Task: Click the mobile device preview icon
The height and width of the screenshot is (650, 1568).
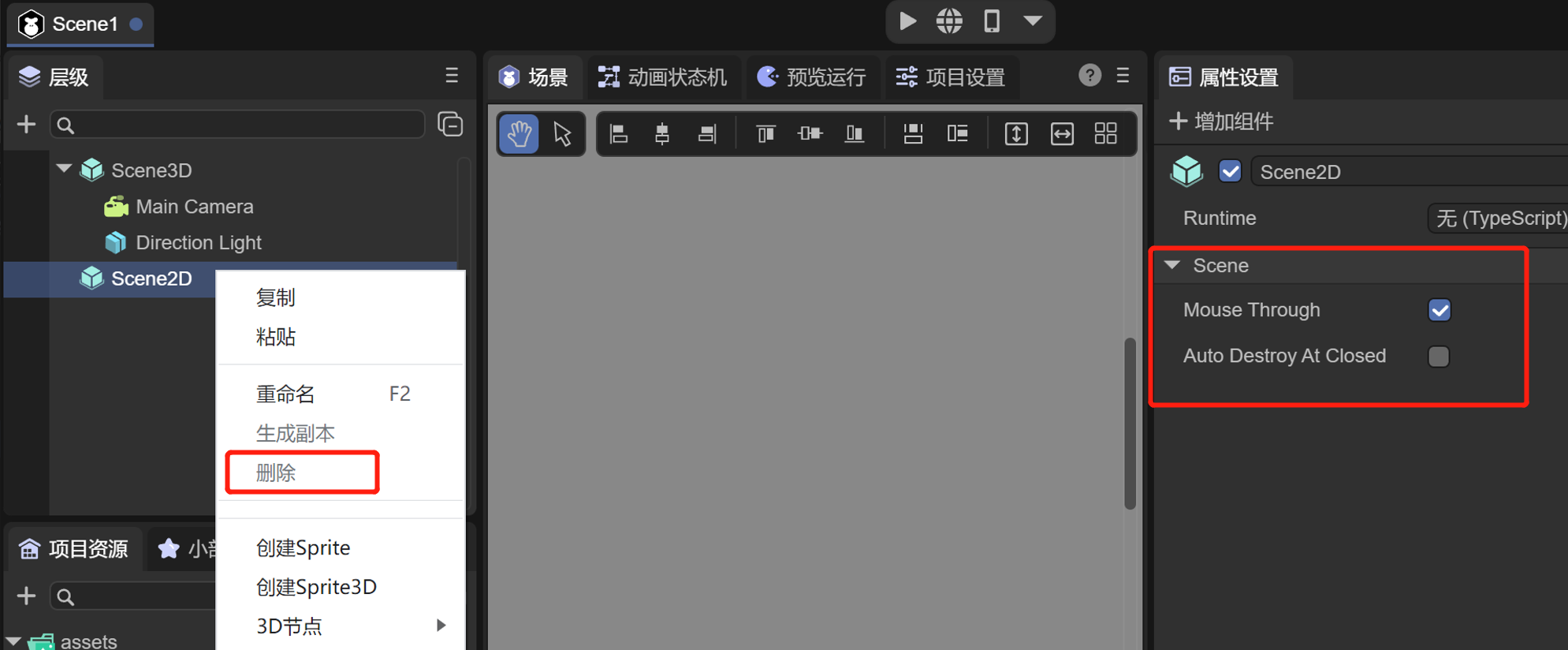Action: pos(992,21)
